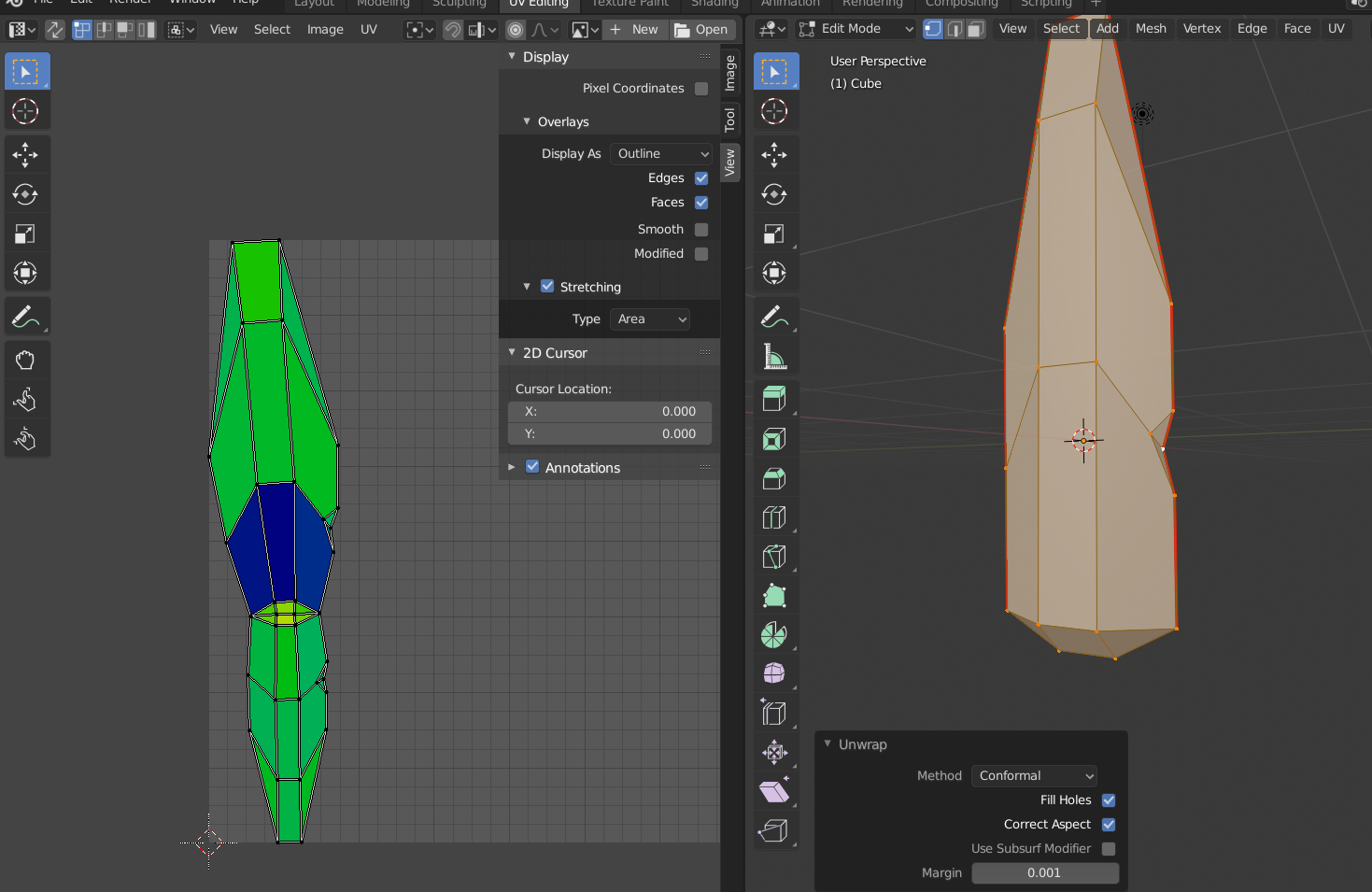Select the Inset Faces tool
The height and width of the screenshot is (892, 1372).
pos(774,439)
